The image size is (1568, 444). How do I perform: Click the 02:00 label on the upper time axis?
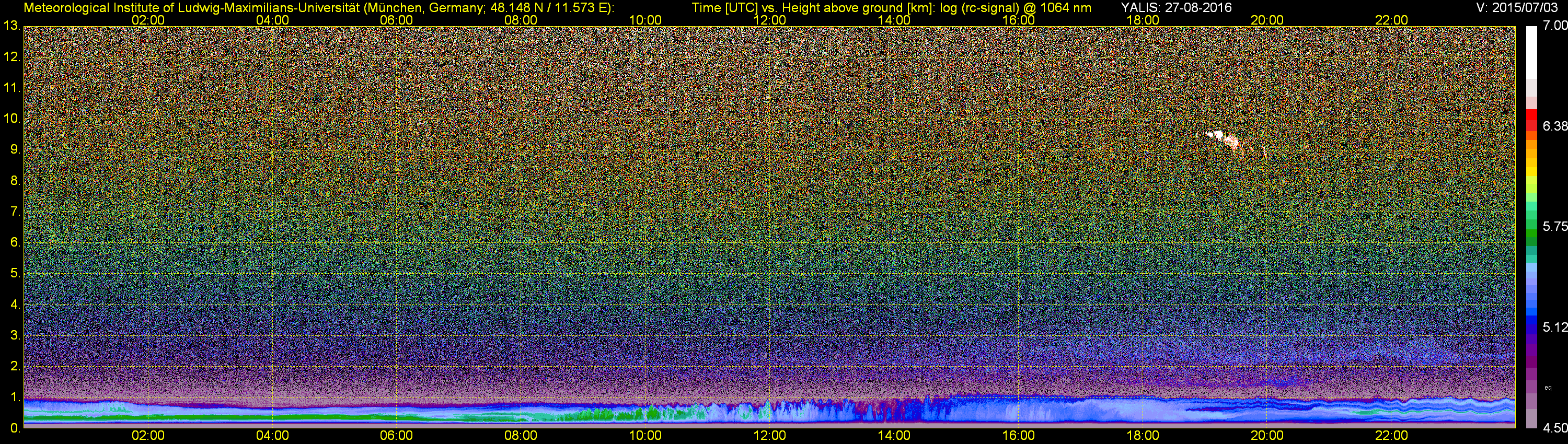click(148, 20)
